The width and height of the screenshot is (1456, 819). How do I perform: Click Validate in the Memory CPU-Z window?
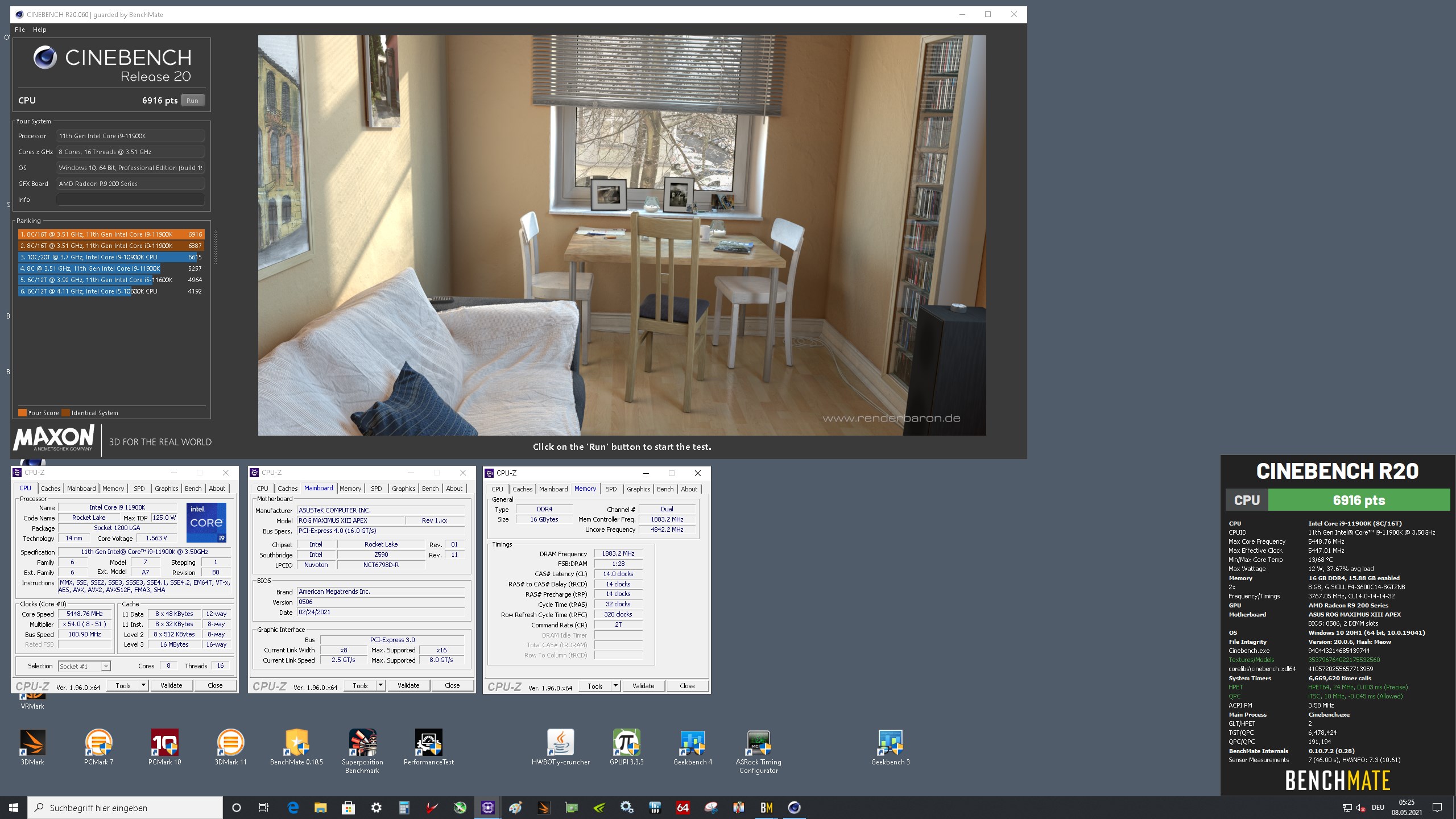pyautogui.click(x=643, y=686)
